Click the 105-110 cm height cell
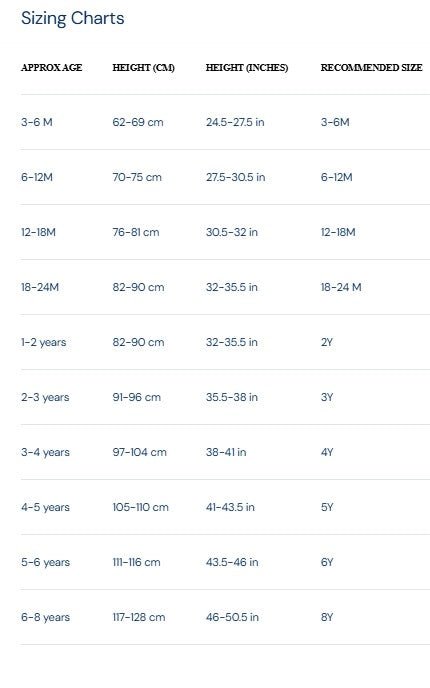Screen dimensions: 430x688 coord(140,507)
